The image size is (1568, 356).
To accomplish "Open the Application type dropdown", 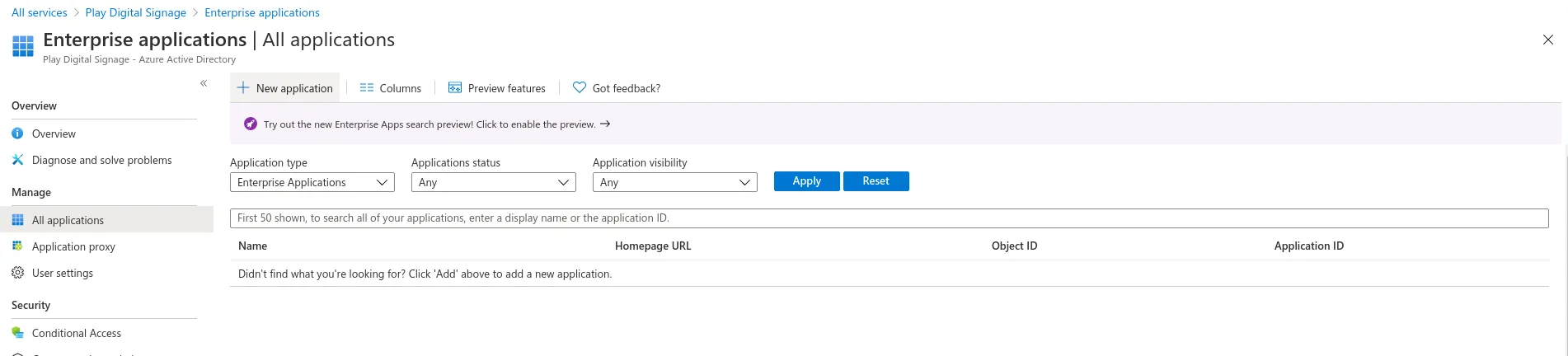I will 312,182.
